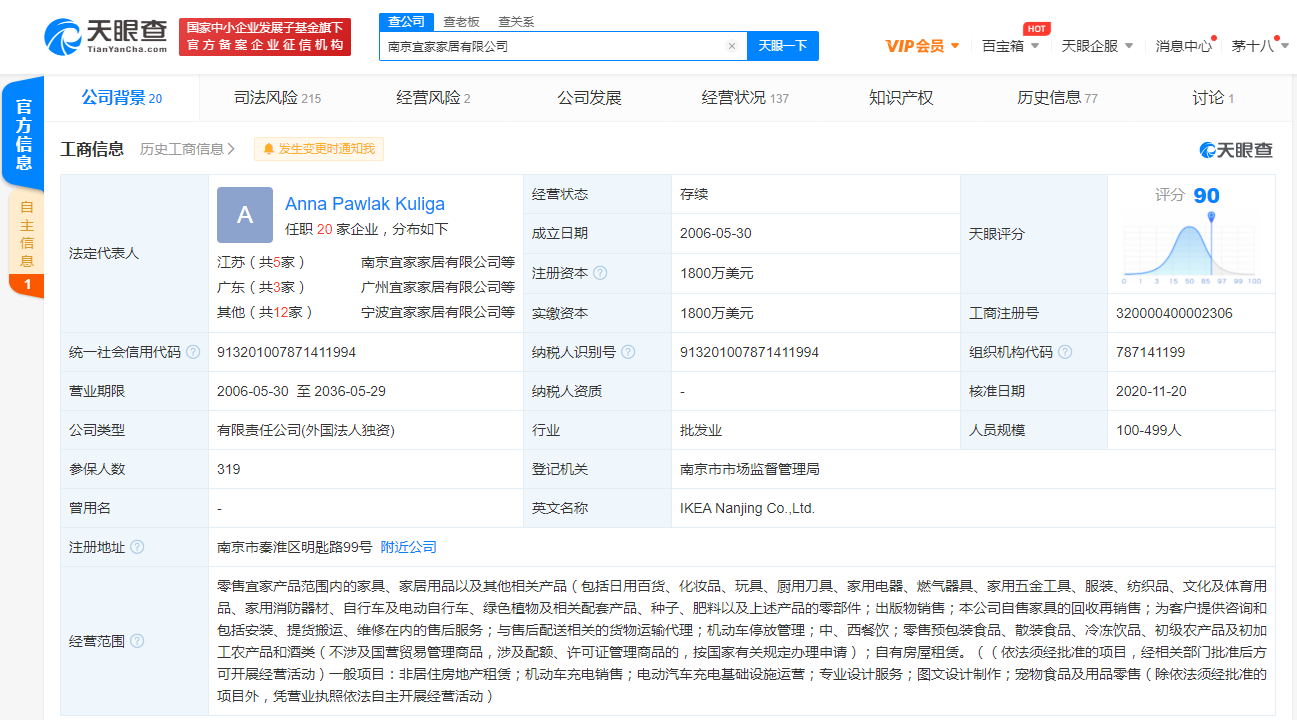Open the 附近公司 link
The height and width of the screenshot is (720, 1297).
408,547
